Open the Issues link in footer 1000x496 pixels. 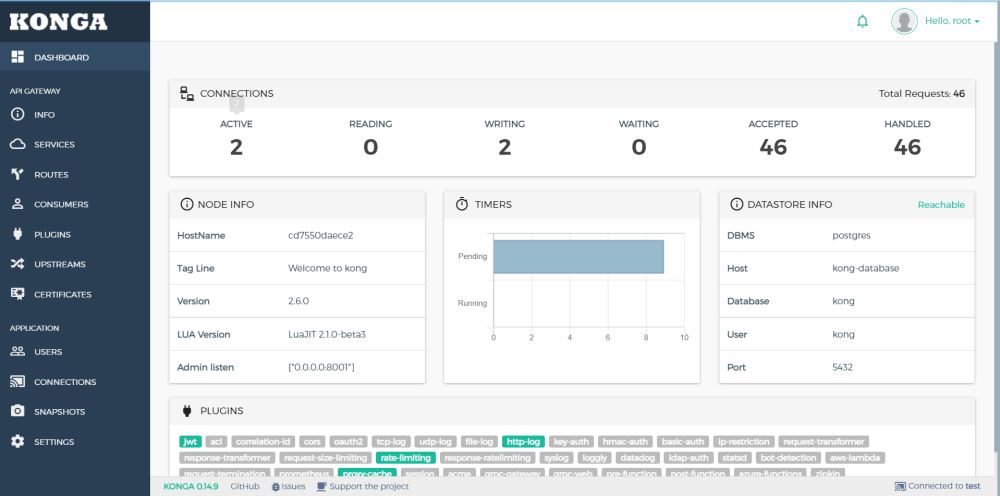pos(288,486)
